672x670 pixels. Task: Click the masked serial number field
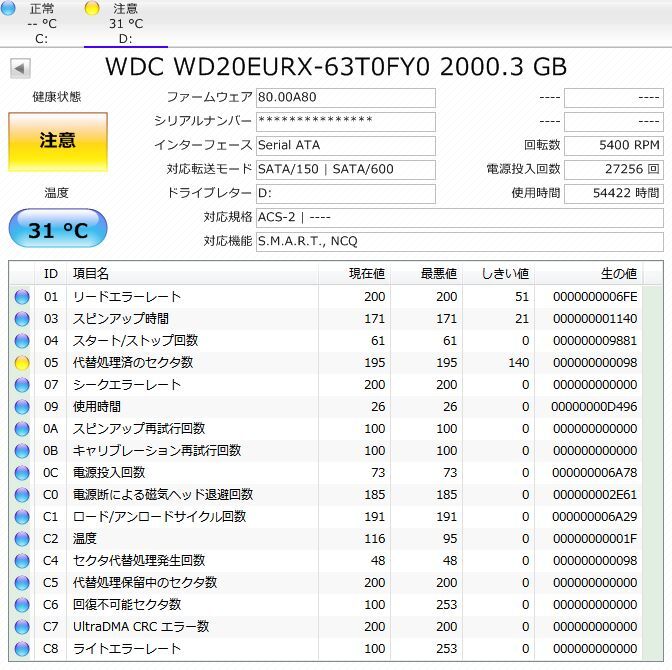[x=345, y=122]
